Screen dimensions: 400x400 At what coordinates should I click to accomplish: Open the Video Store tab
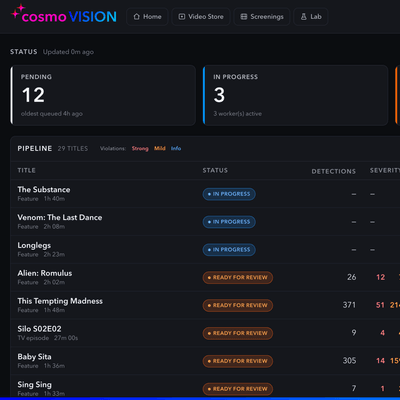[201, 17]
